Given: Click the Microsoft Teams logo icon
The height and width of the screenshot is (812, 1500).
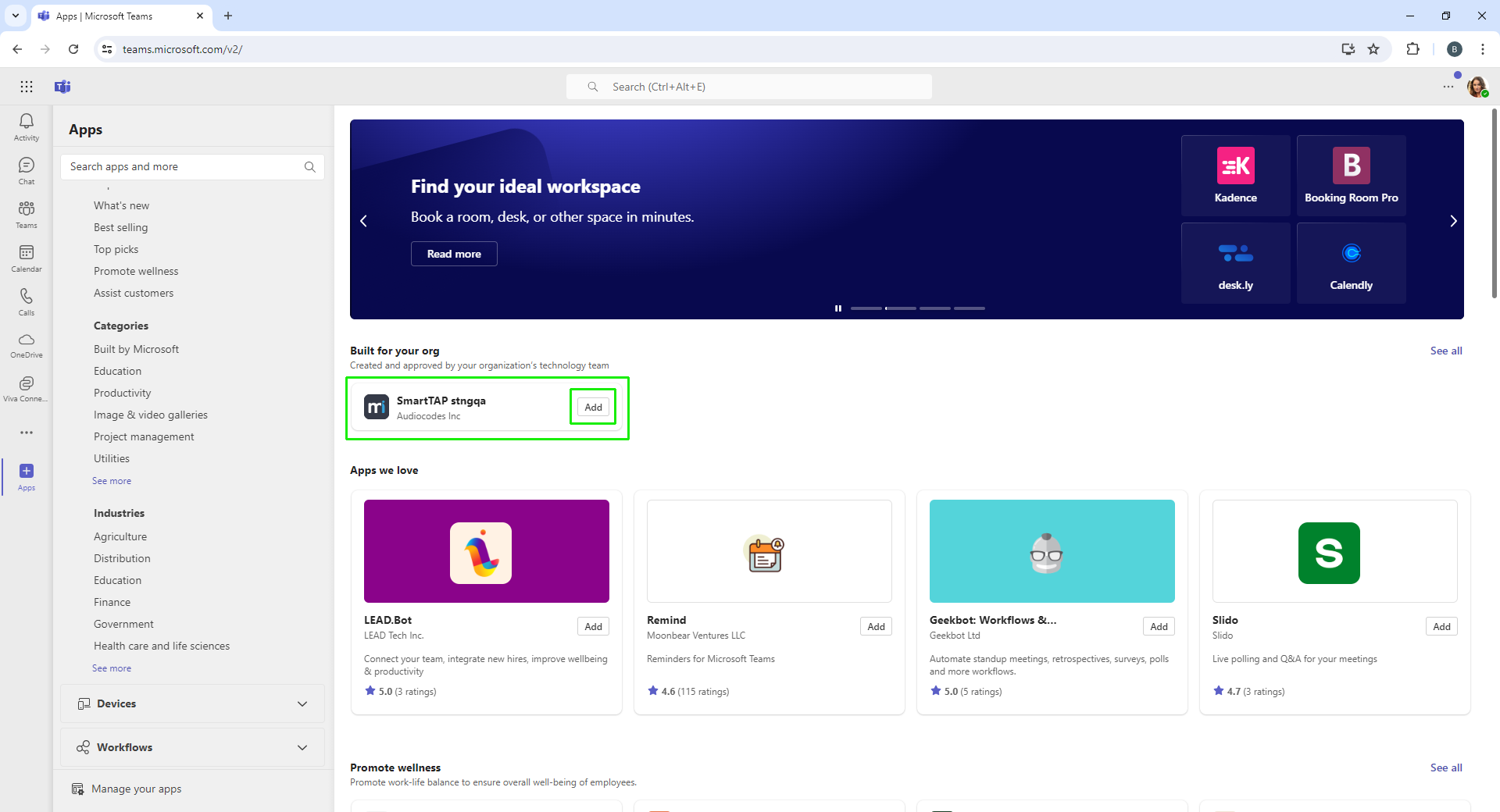Looking at the screenshot, I should 62,87.
